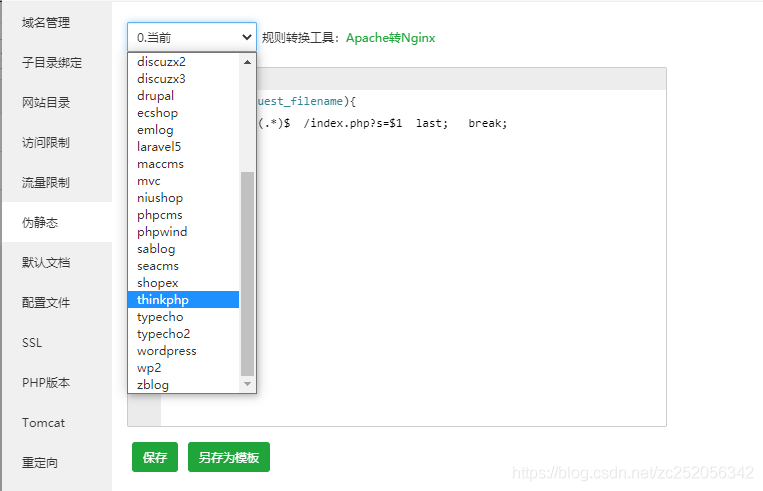
Task: Choose discuzx2 from the template list
Action: (x=183, y=62)
